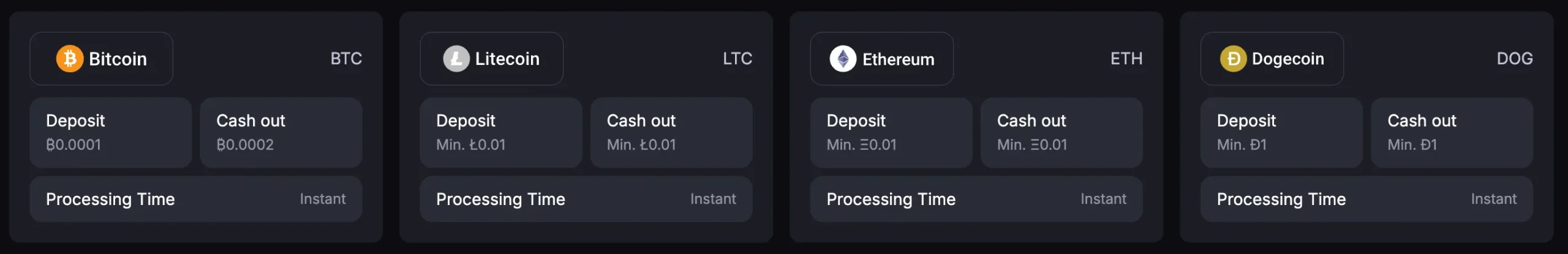Click the grey Litecoin logo icon

pyautogui.click(x=456, y=59)
